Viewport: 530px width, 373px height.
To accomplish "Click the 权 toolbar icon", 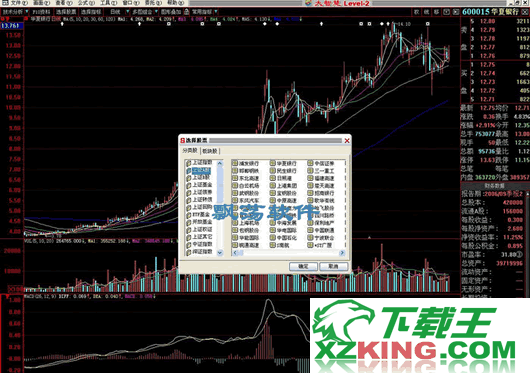I will [416, 12].
